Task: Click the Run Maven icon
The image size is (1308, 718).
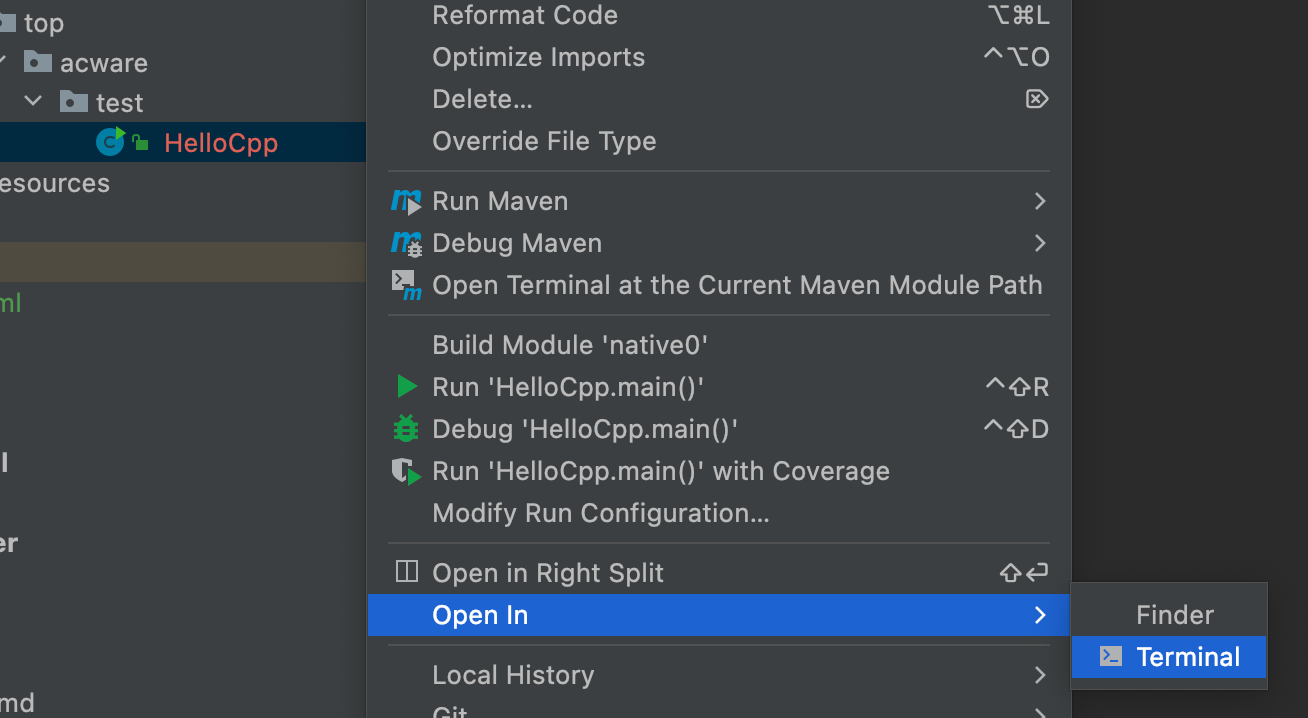Action: click(x=406, y=202)
